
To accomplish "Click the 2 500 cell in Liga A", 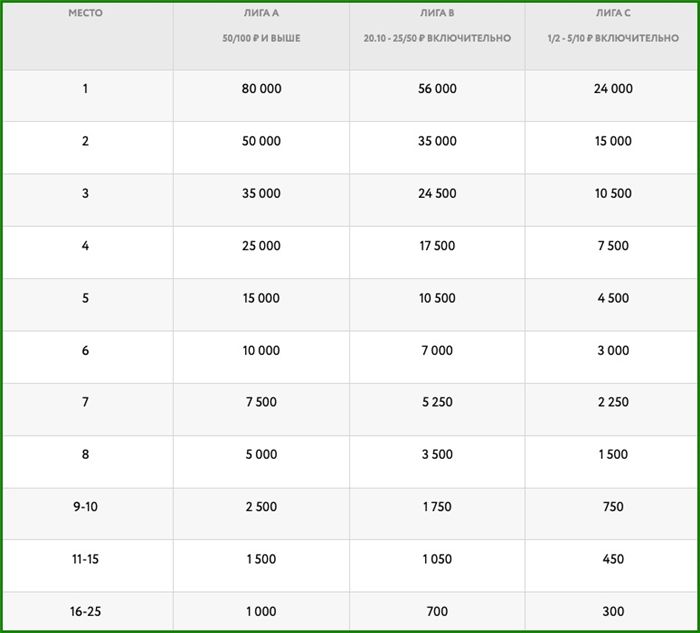I will [261, 507].
